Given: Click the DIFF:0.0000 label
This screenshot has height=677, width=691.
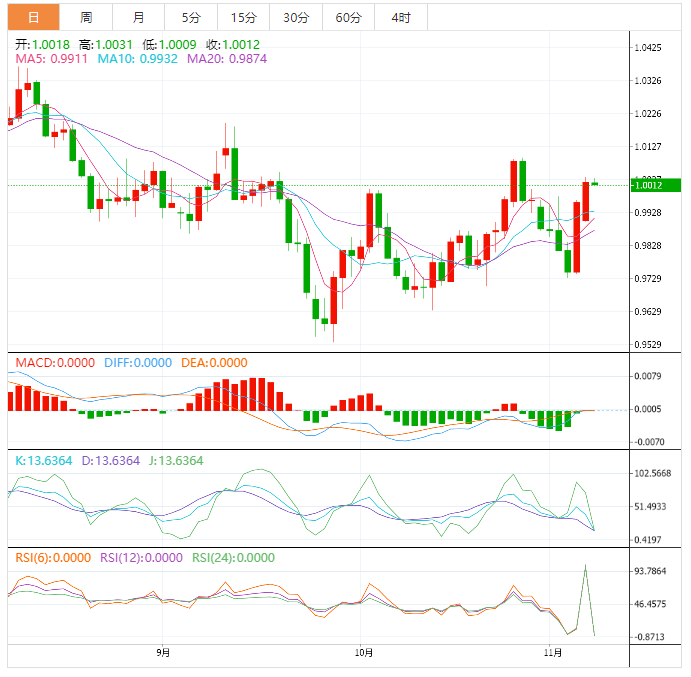Looking at the screenshot, I should pyautogui.click(x=138, y=363).
